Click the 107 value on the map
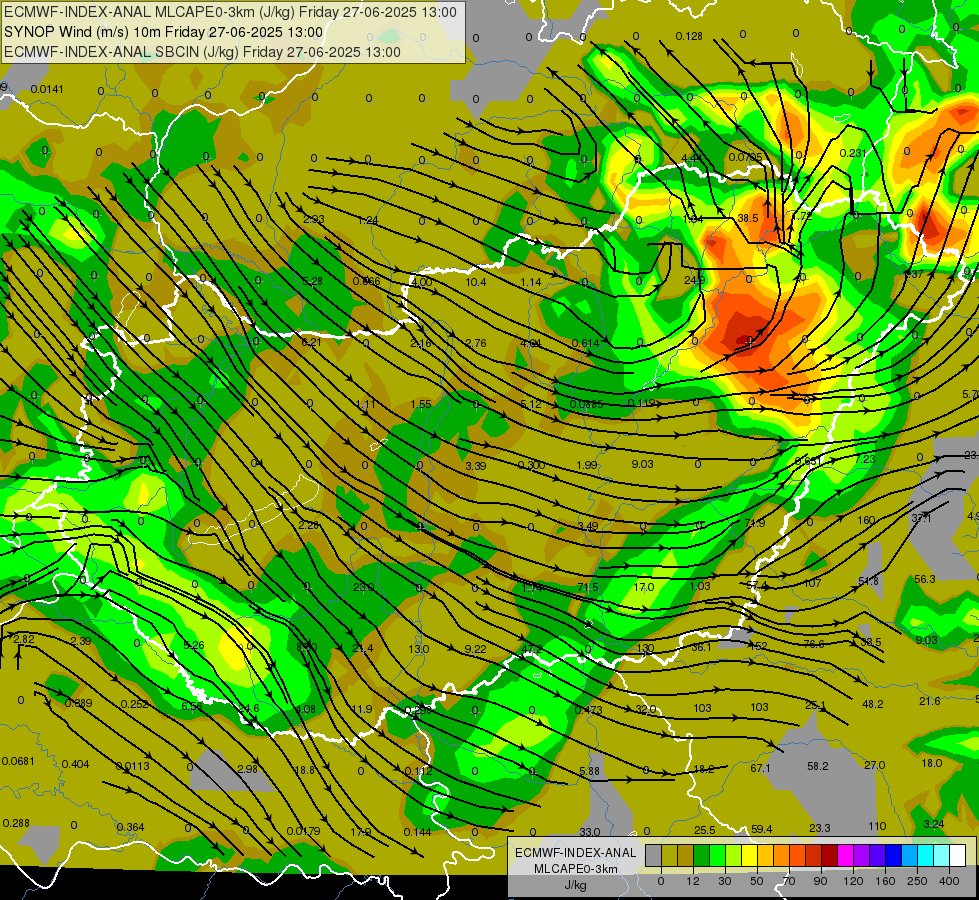Screen dimensions: 979x900 812,583
